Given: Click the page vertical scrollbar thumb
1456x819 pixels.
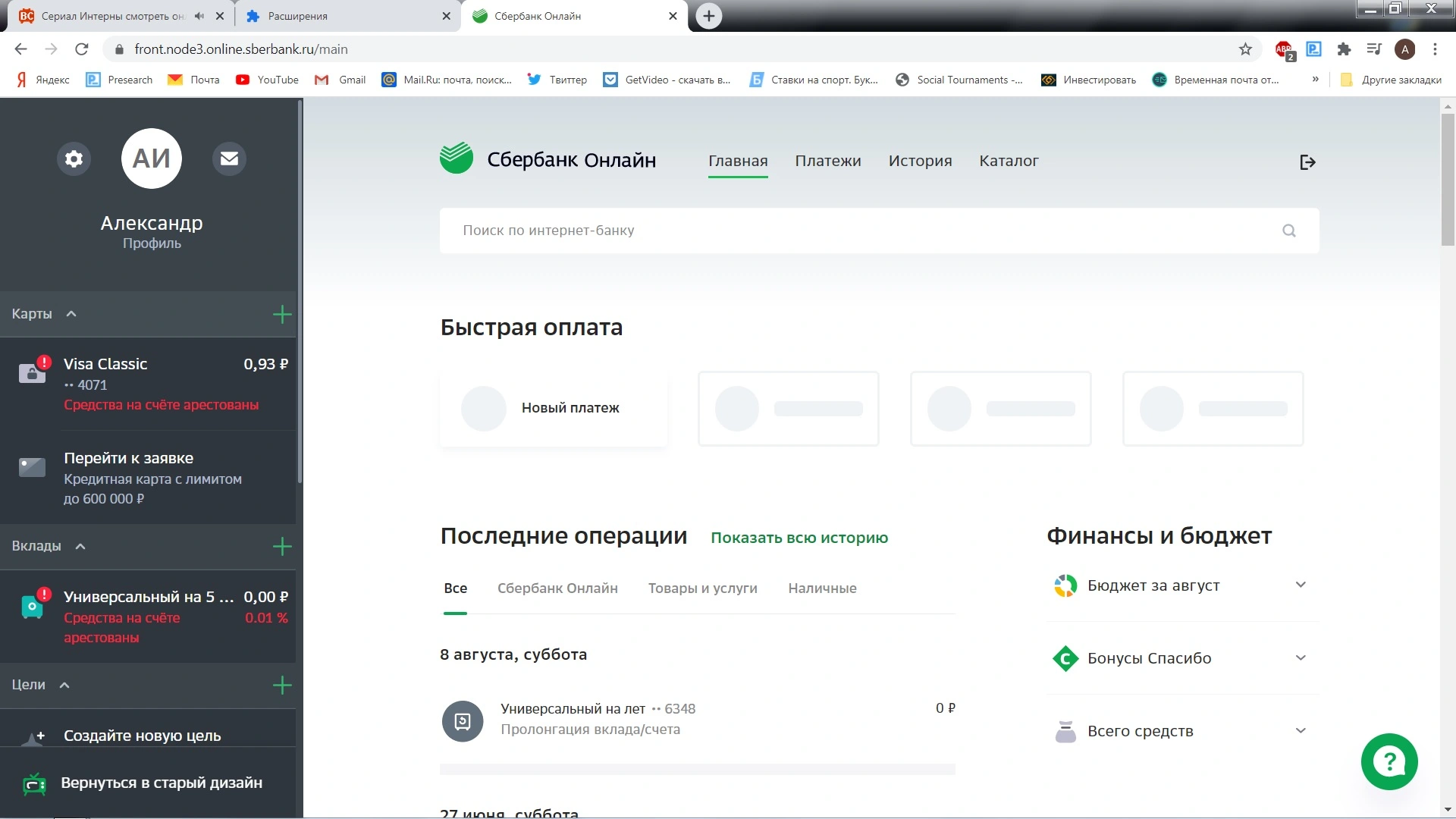Looking at the screenshot, I should (x=1448, y=180).
